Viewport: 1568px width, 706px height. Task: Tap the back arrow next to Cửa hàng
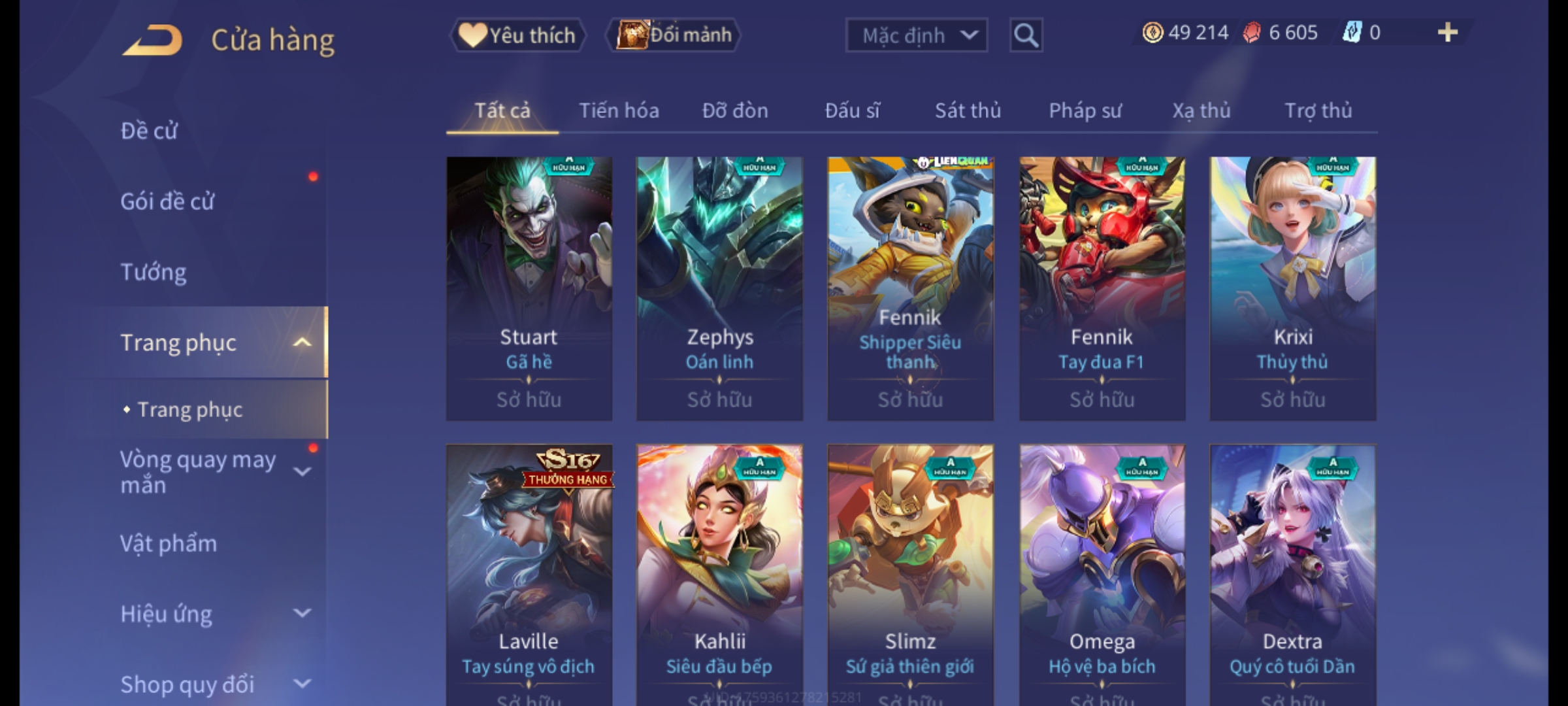pyautogui.click(x=152, y=40)
